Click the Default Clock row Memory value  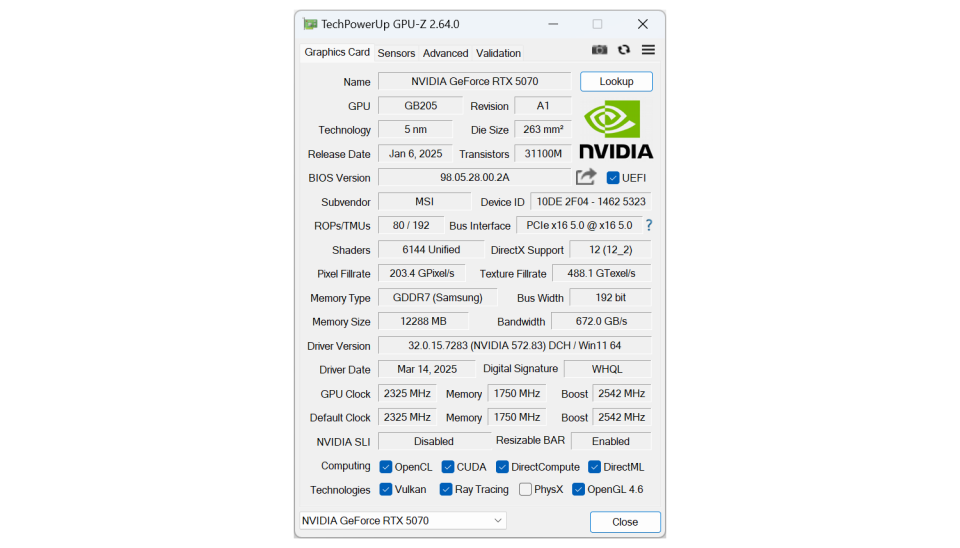517,417
